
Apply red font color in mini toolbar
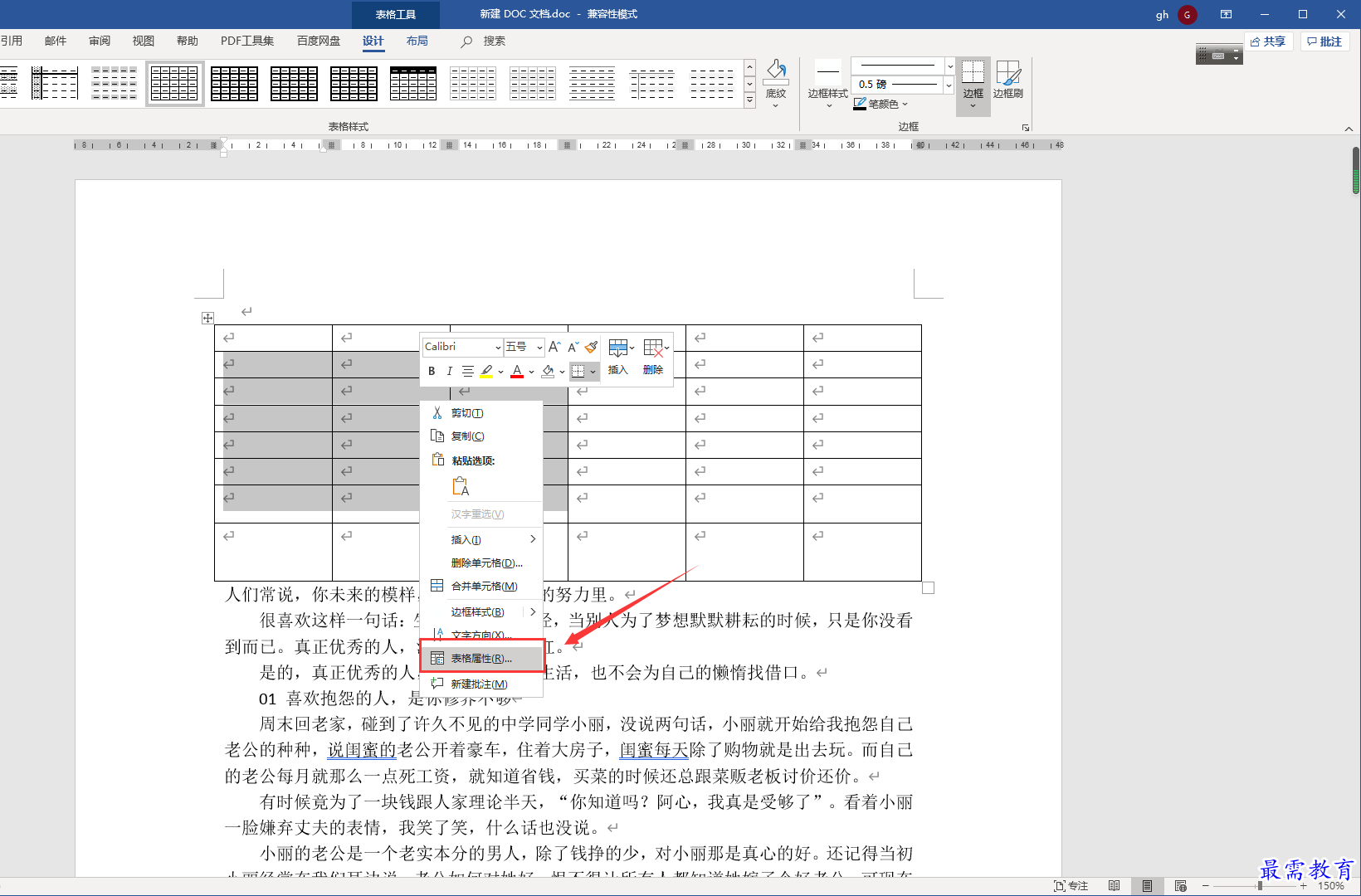517,371
